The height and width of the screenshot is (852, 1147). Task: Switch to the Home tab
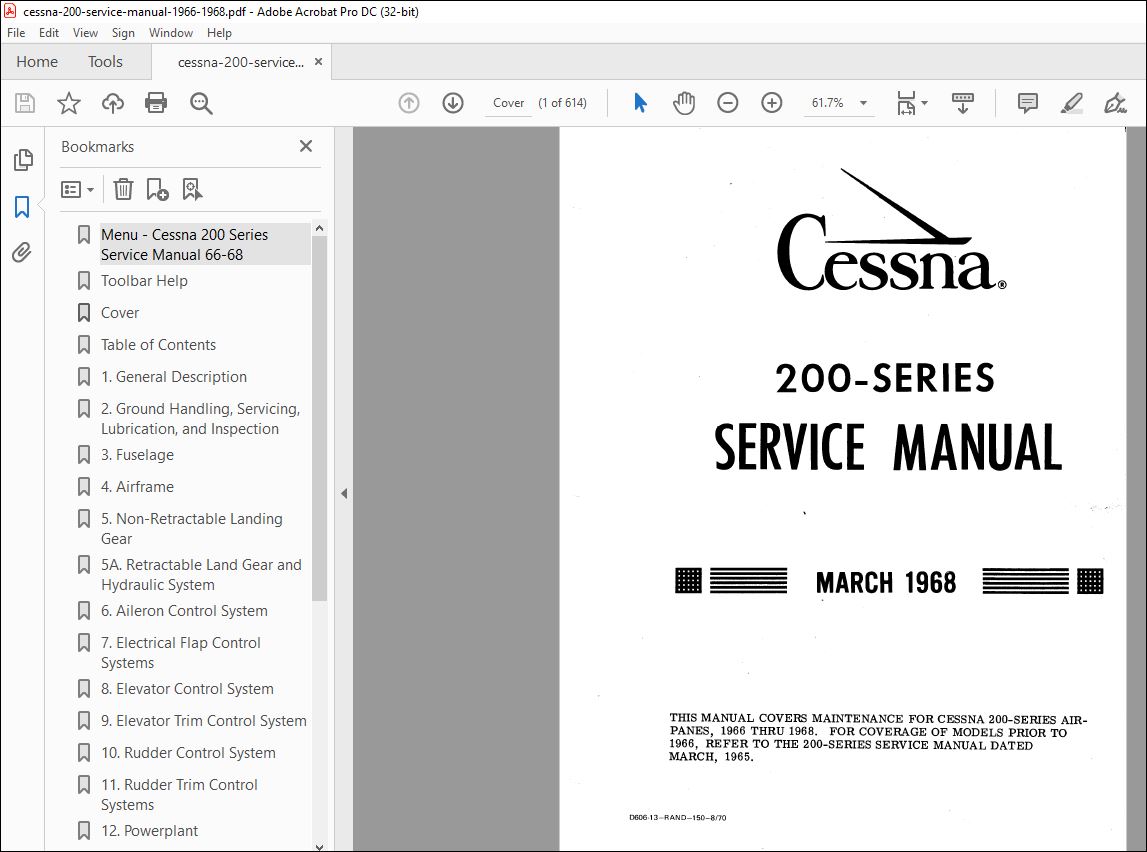[x=37, y=62]
